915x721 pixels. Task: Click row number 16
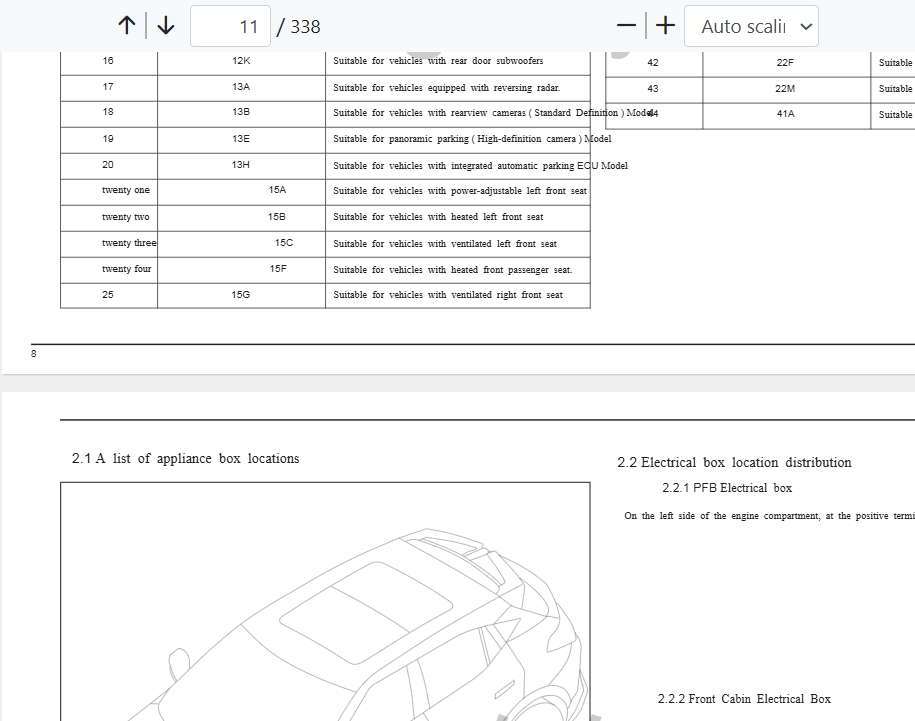point(108,61)
